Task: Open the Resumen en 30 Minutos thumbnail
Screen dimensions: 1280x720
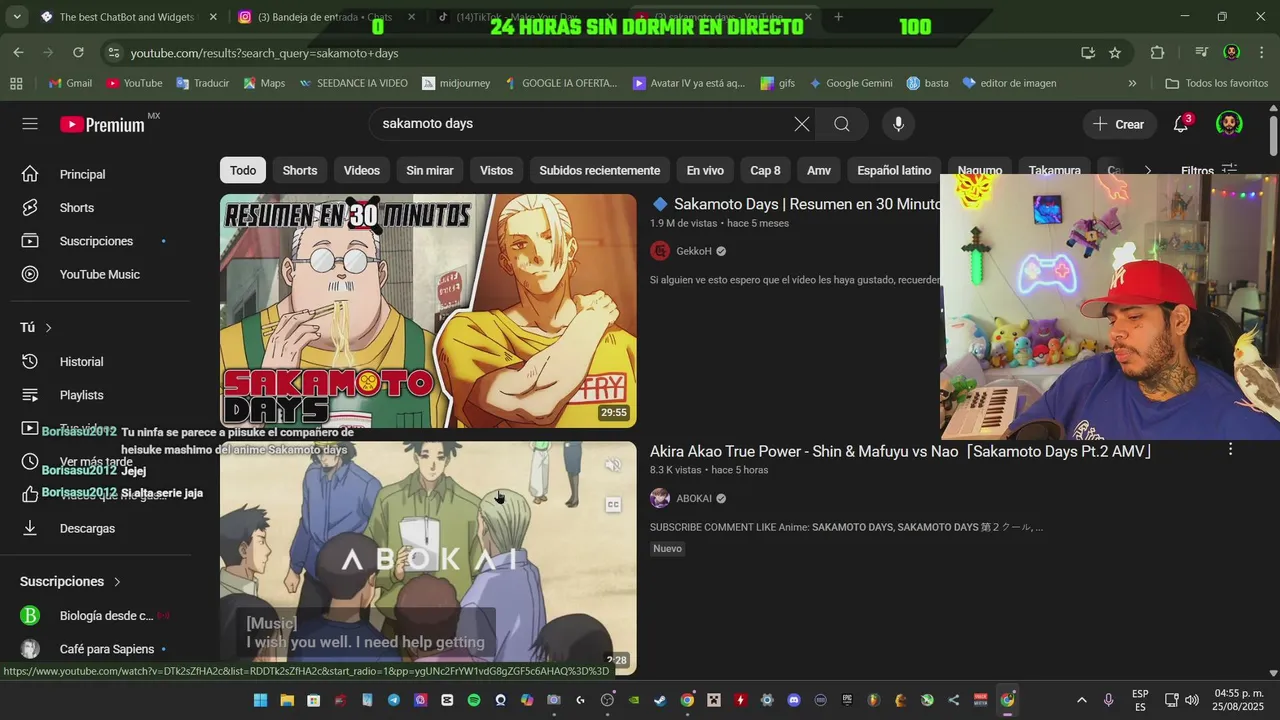Action: [428, 311]
